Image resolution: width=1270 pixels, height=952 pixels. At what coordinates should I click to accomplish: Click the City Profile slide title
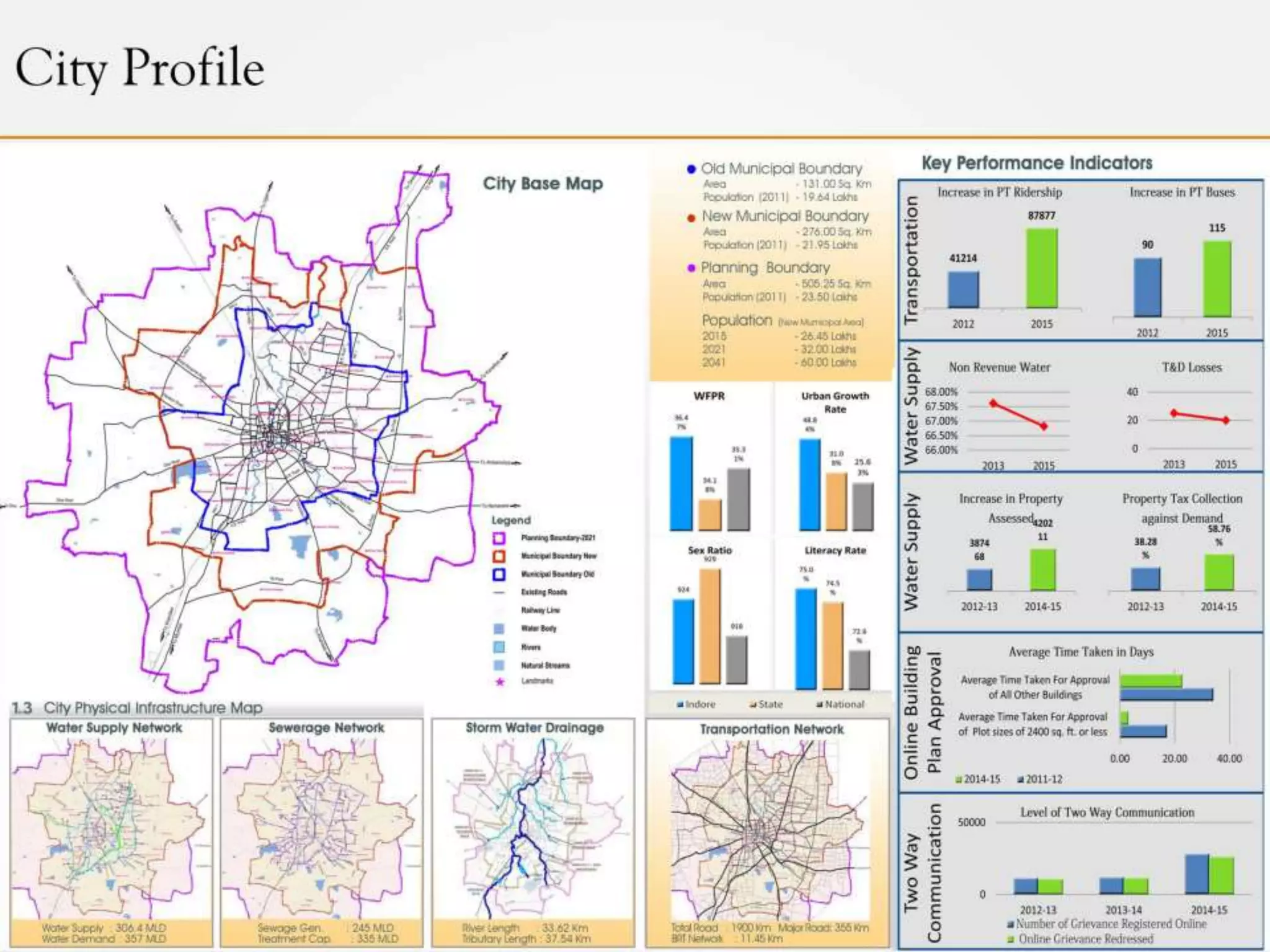click(x=140, y=69)
